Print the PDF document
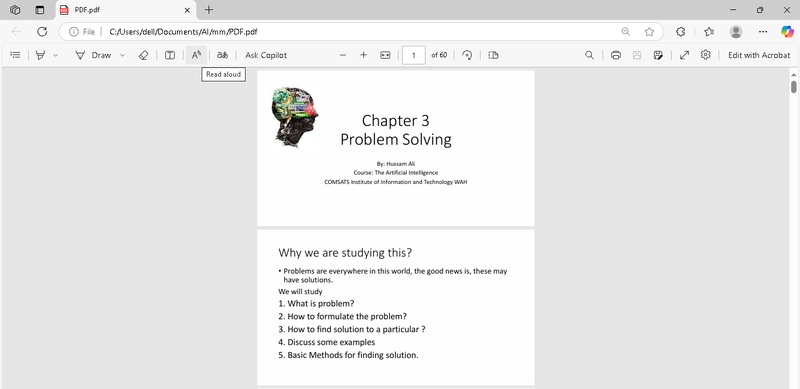This screenshot has width=800, height=389. (x=616, y=55)
